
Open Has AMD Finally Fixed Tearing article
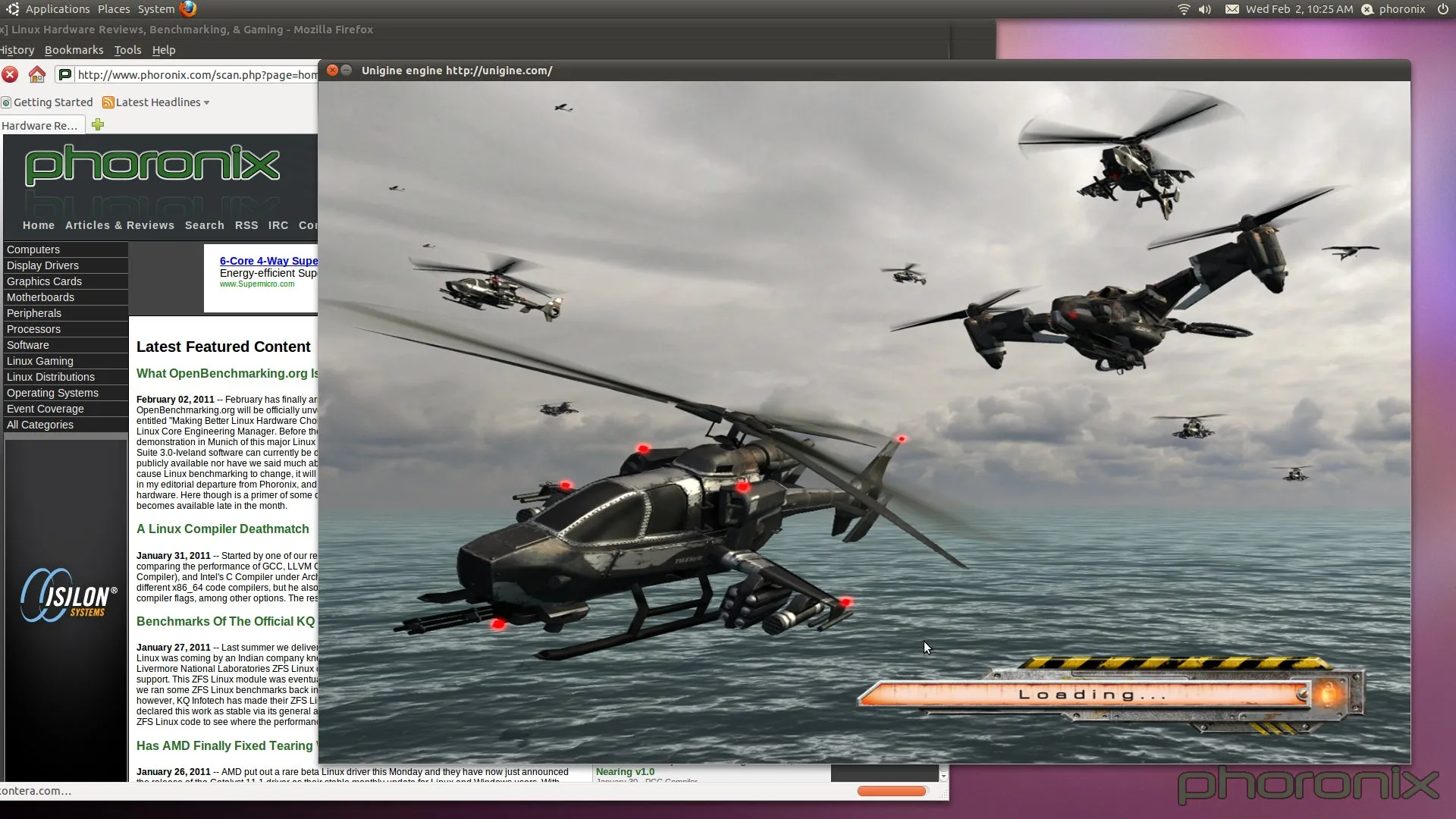pyautogui.click(x=227, y=745)
